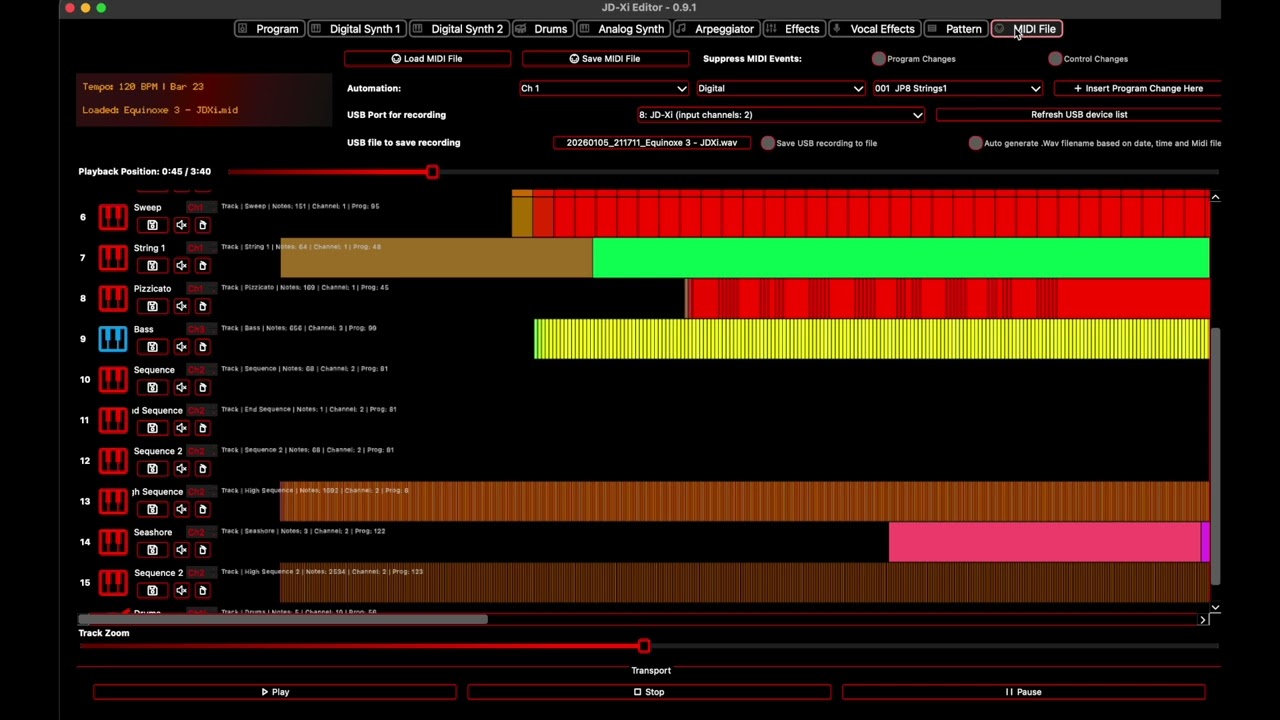Image resolution: width=1280 pixels, height=720 pixels.
Task: Click the save icon on track 11 End Sequence
Action: click(152, 428)
